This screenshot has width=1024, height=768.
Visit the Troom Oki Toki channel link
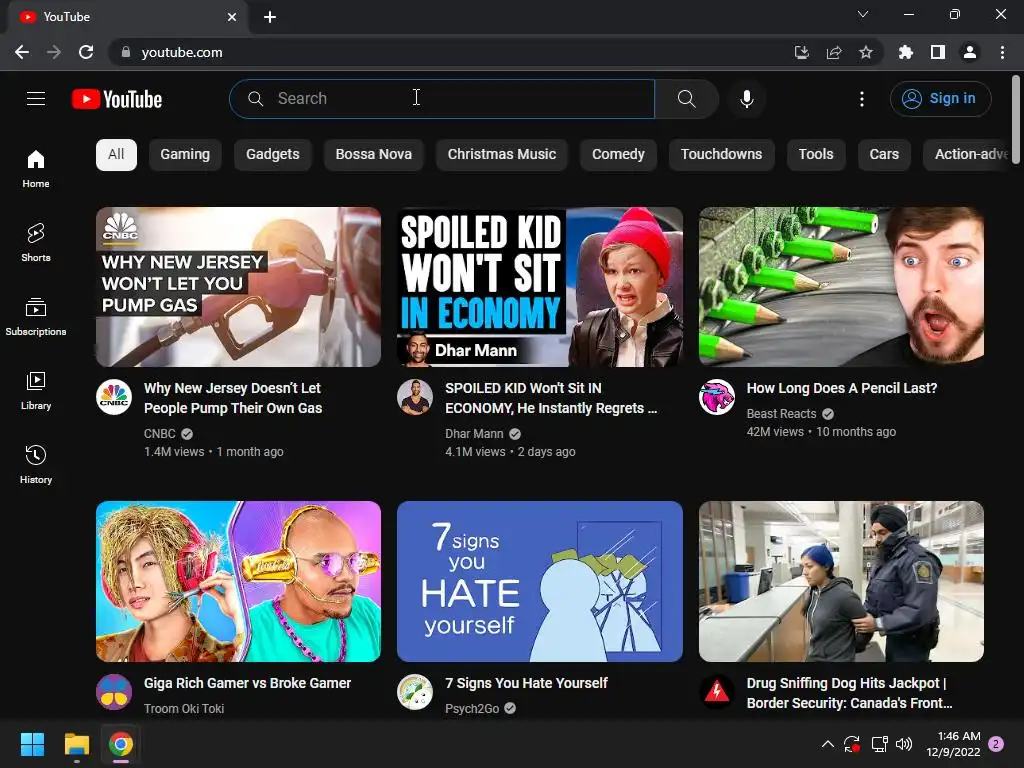[184, 709]
